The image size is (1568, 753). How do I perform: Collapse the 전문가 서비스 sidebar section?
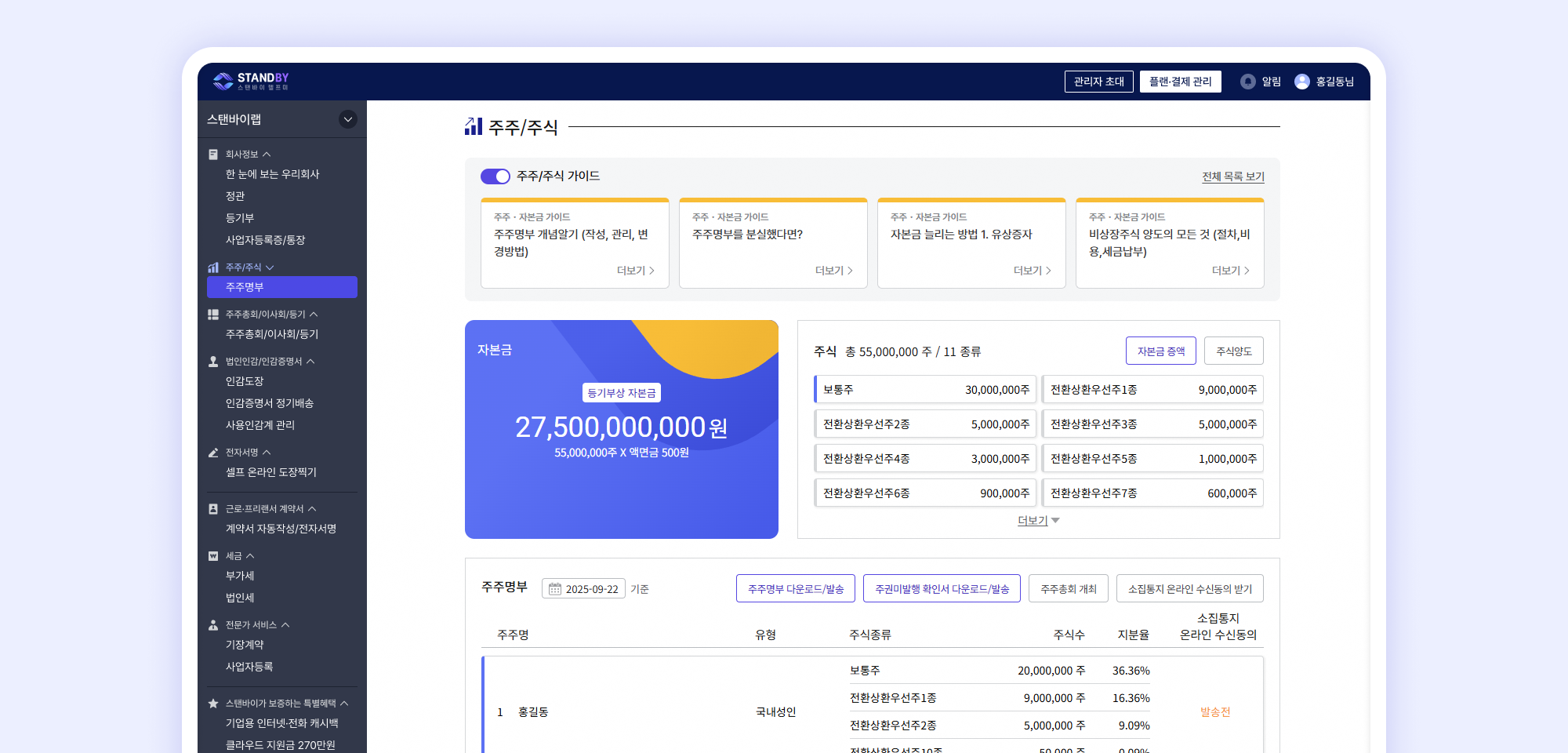point(285,625)
